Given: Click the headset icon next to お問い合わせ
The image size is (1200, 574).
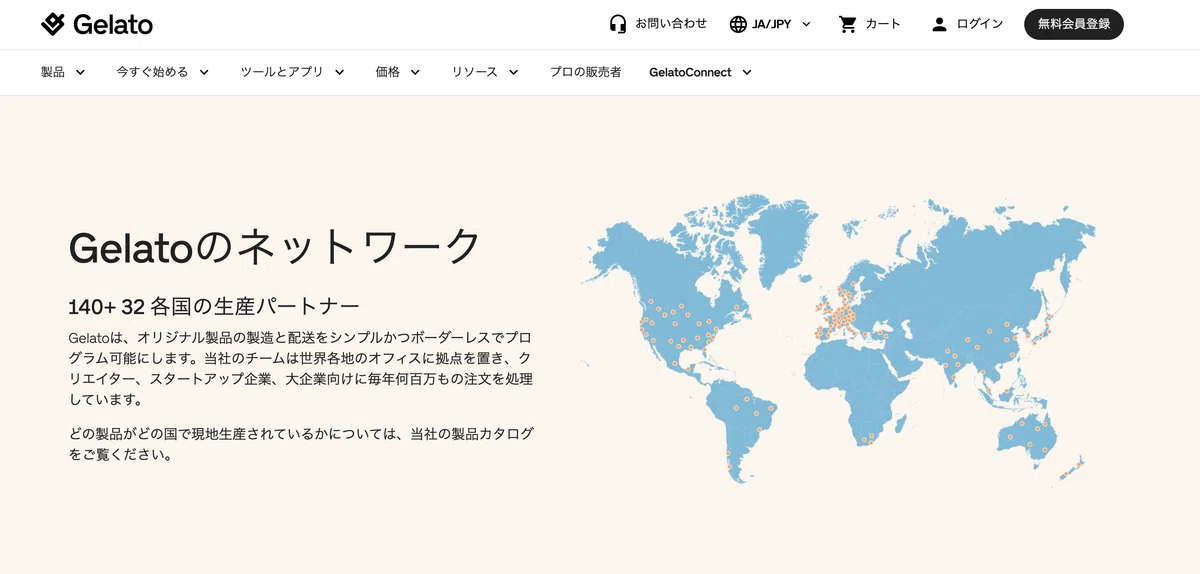Looking at the screenshot, I should pyautogui.click(x=618, y=24).
